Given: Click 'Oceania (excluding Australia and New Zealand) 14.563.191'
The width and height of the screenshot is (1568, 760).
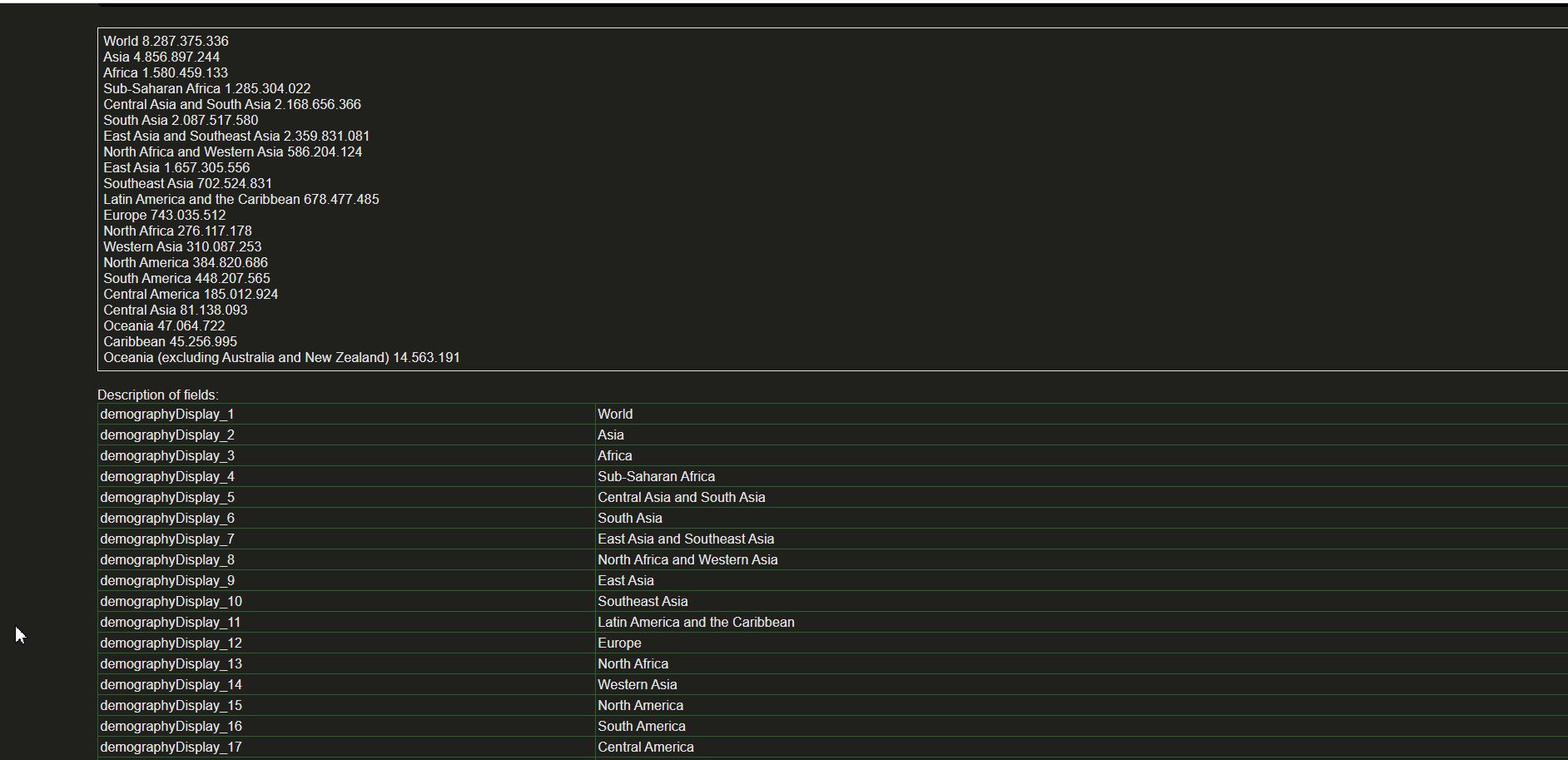Looking at the screenshot, I should click(x=281, y=357).
